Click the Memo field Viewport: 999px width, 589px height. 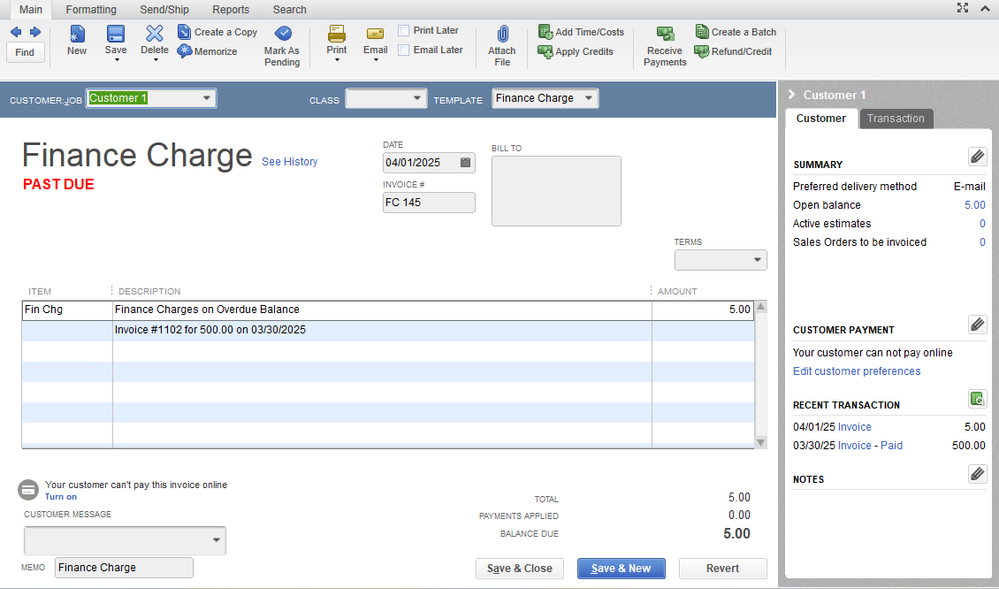click(124, 567)
